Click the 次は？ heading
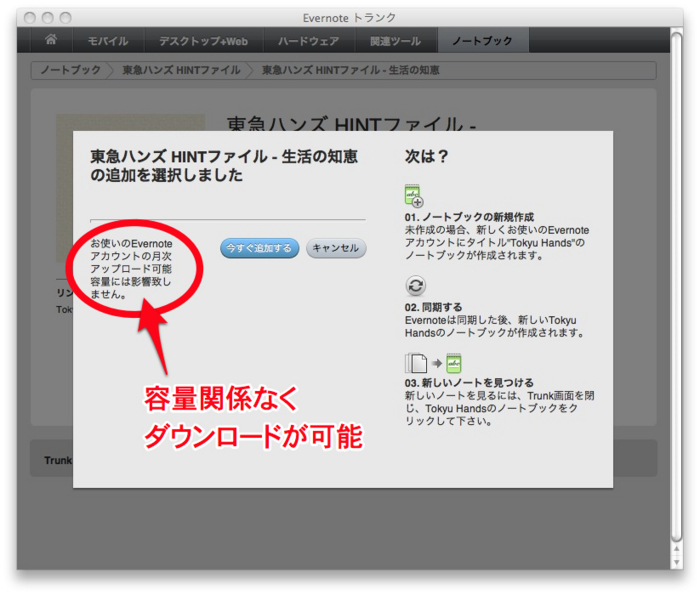700x595 pixels. 426,156
